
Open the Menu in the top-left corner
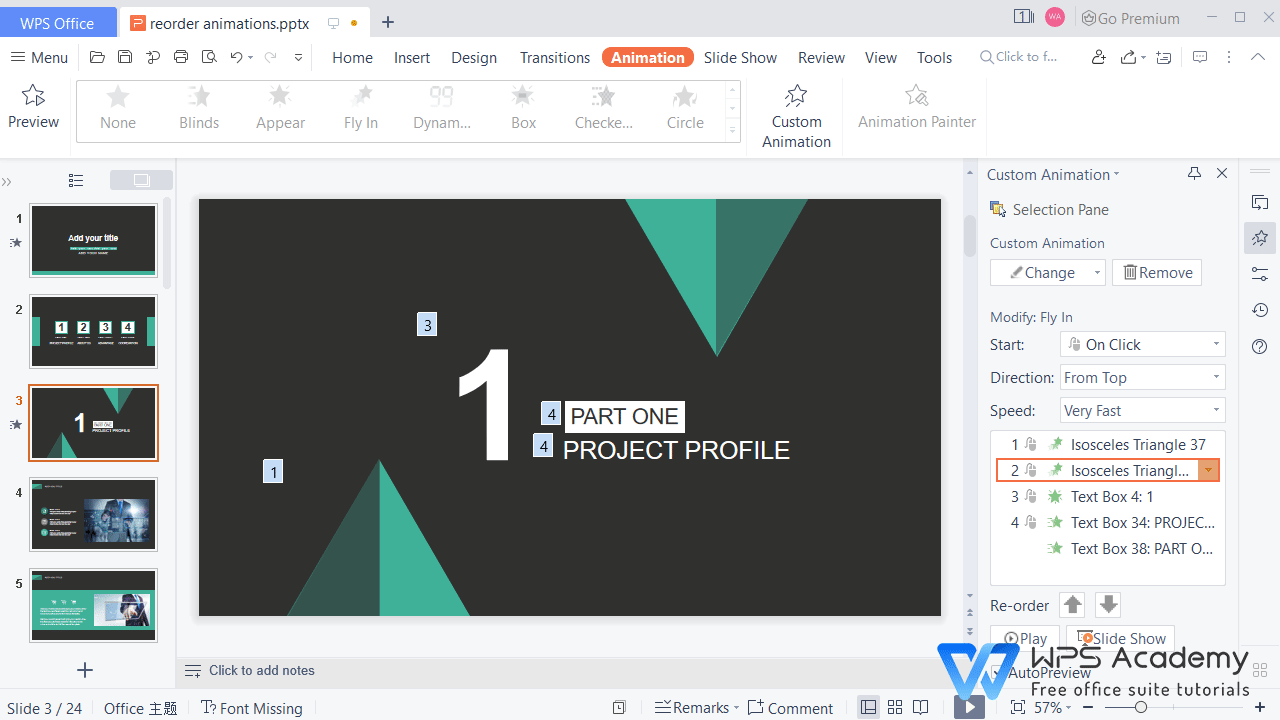[x=38, y=57]
